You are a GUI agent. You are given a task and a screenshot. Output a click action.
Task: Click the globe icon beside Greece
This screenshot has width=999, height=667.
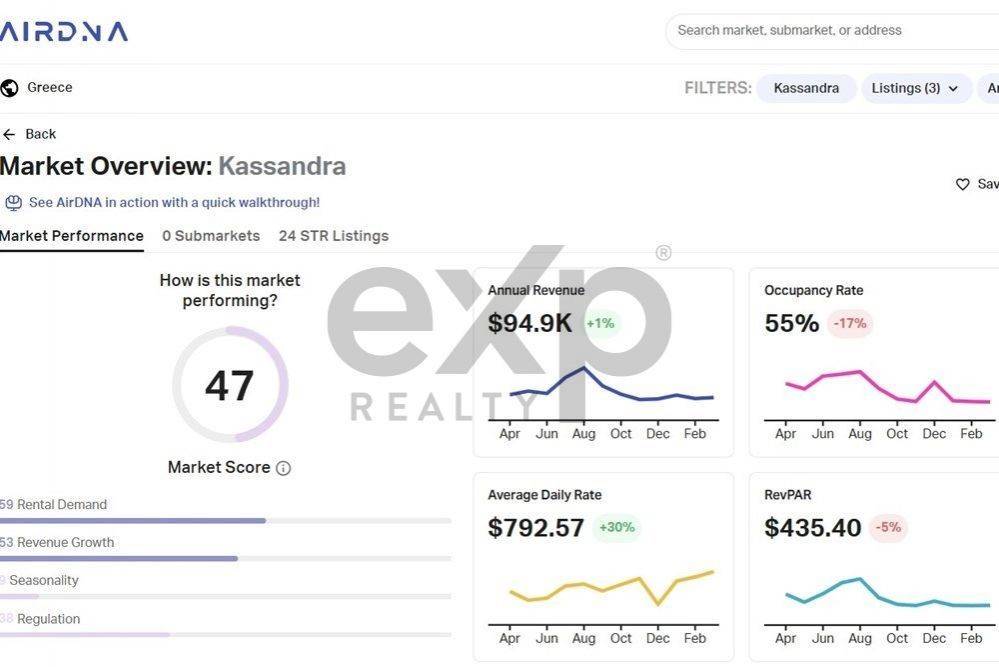coord(10,88)
